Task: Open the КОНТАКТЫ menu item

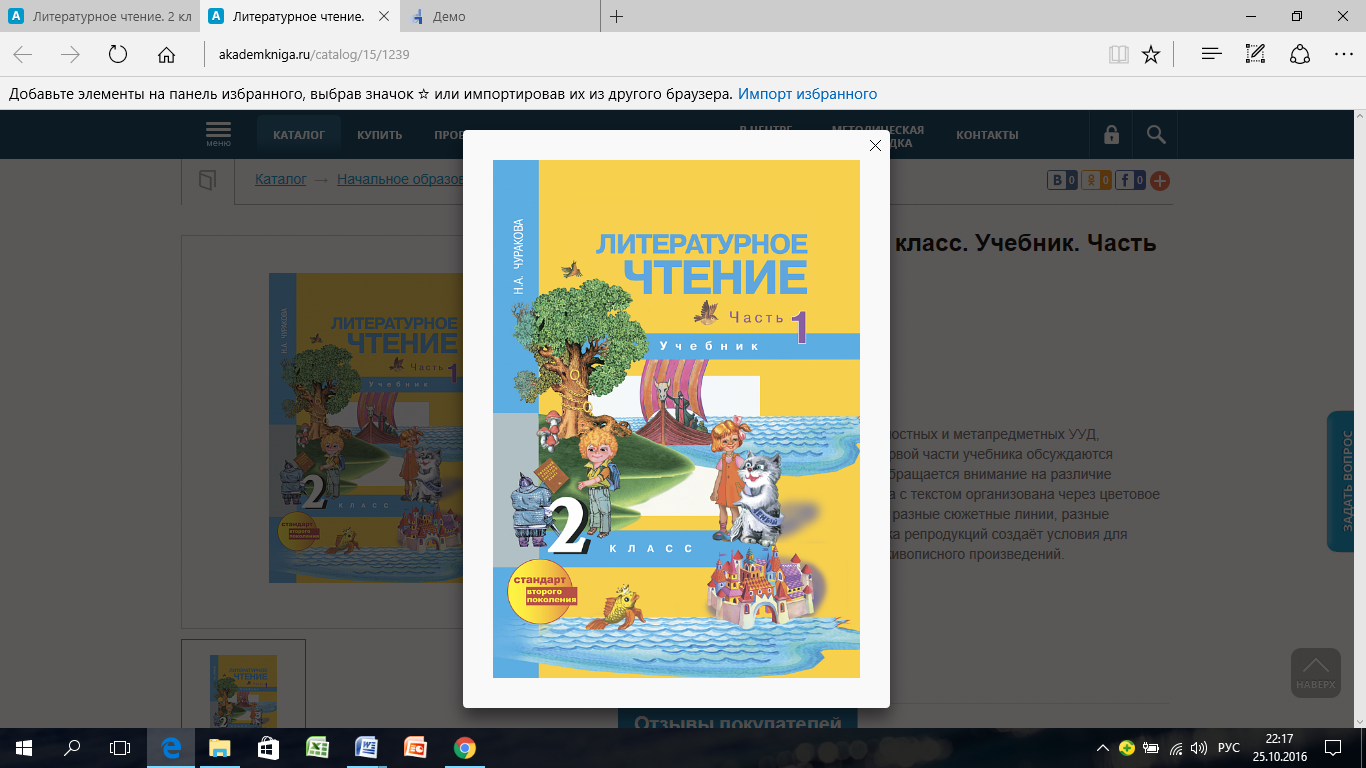Action: (987, 135)
